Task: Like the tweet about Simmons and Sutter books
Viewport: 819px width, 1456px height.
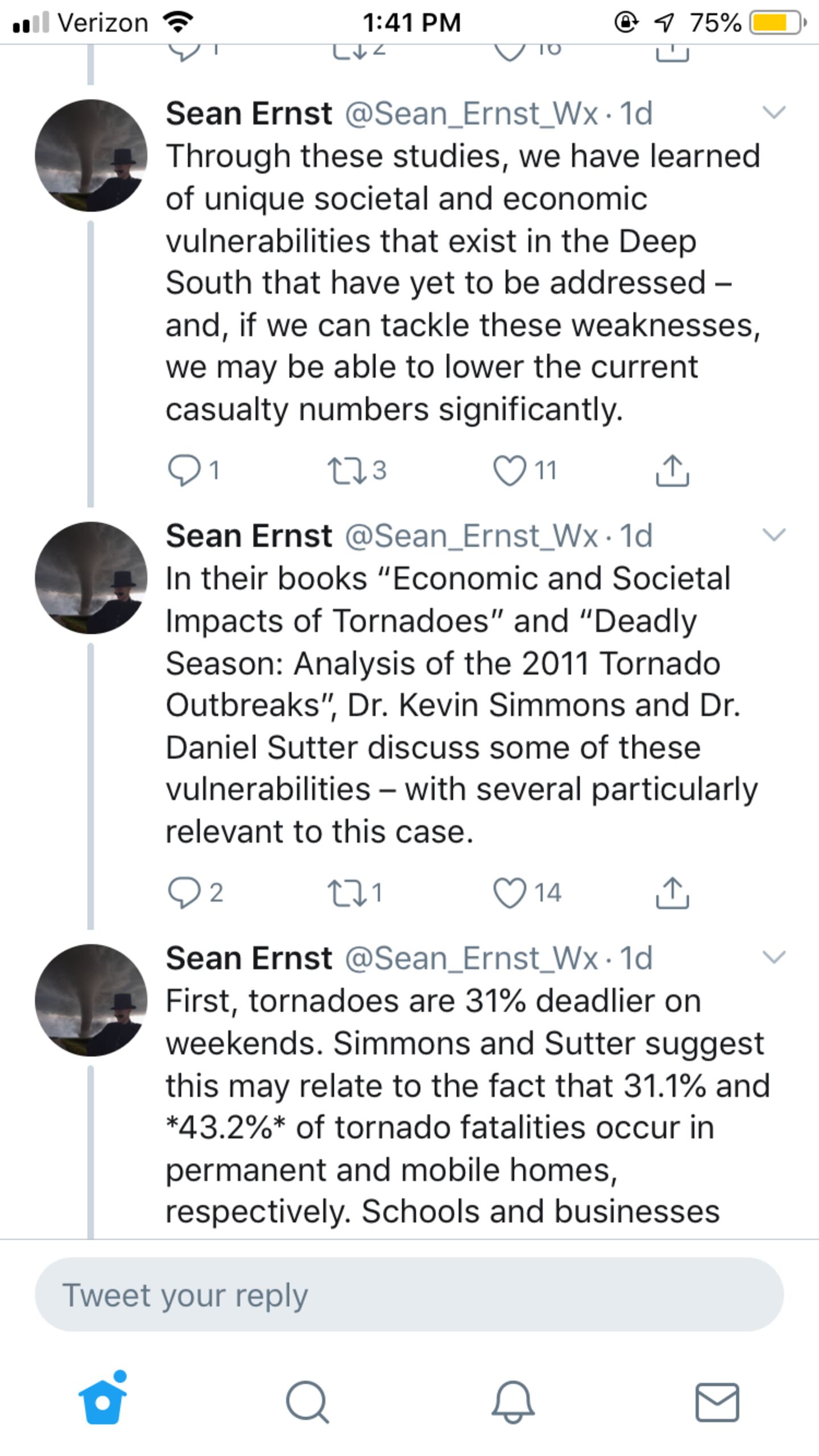Action: point(510,893)
